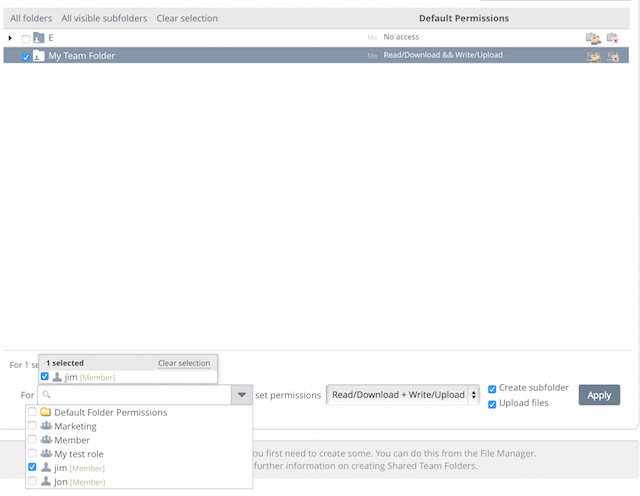The image size is (640, 496).
Task: Click remove permissions icon for My Team Folder
Action: (612, 56)
